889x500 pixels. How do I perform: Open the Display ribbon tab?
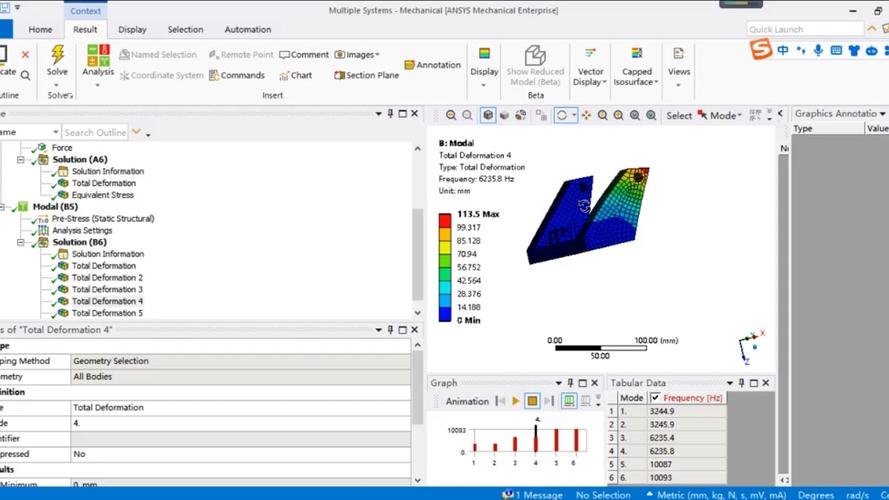coord(132,29)
